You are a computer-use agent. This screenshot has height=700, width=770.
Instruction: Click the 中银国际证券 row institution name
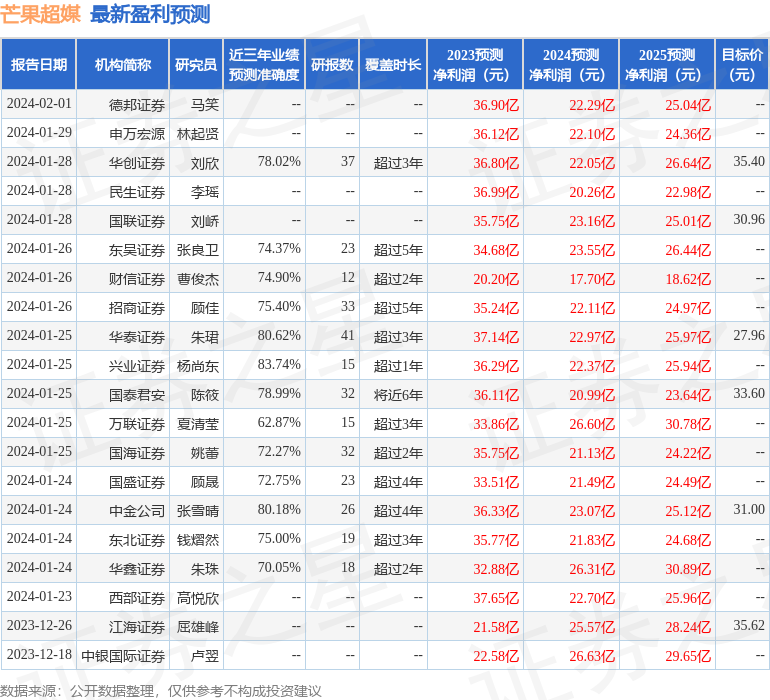[x=123, y=656]
